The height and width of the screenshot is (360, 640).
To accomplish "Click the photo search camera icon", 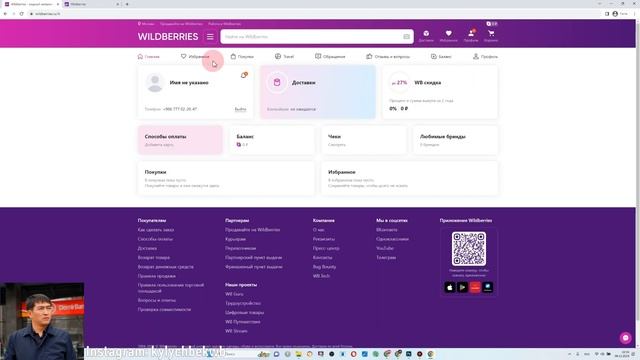I will tap(407, 37).
